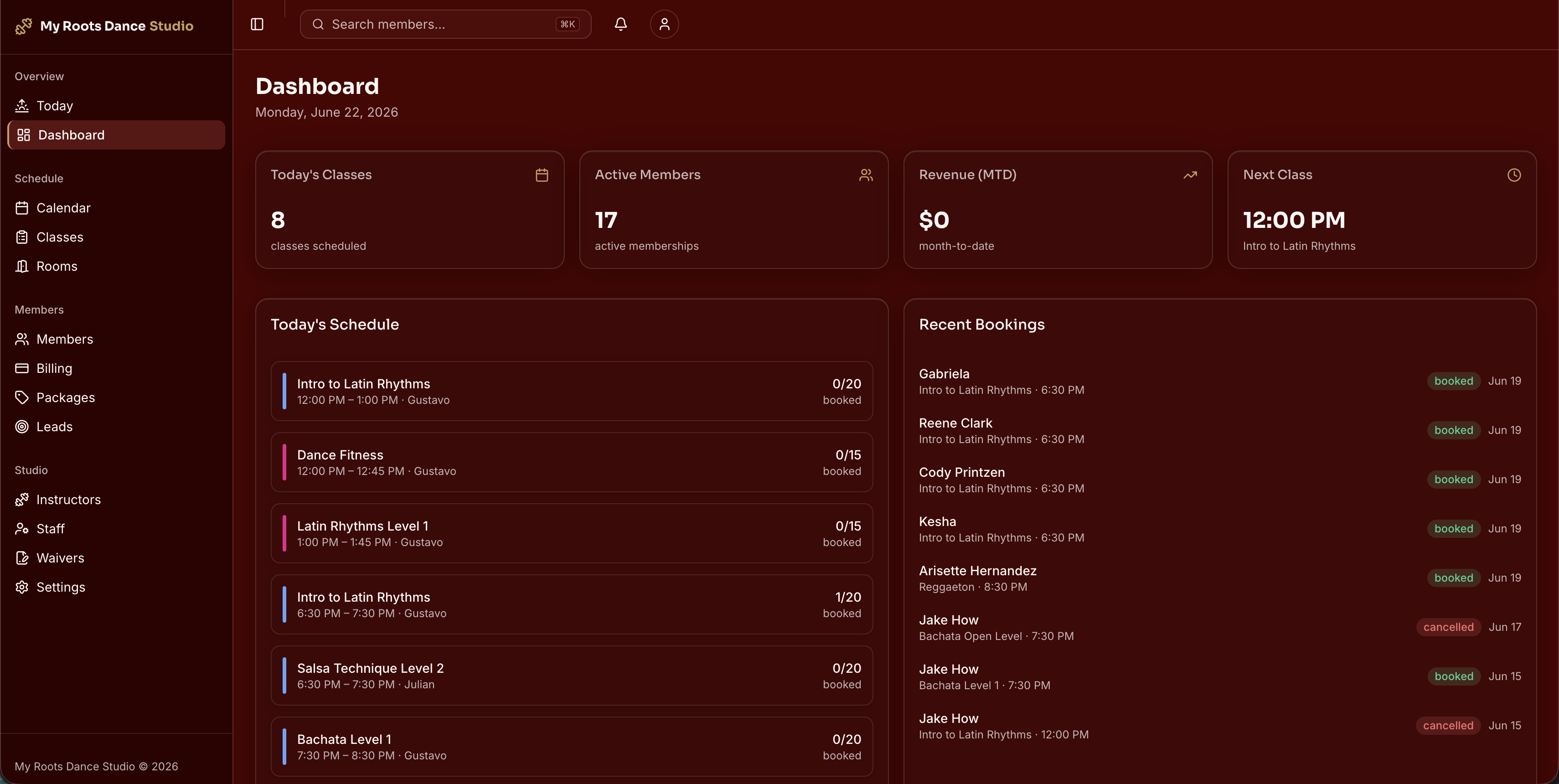Click the ⌘K shortcut badge
This screenshot has height=784, width=1559.
[x=567, y=24]
